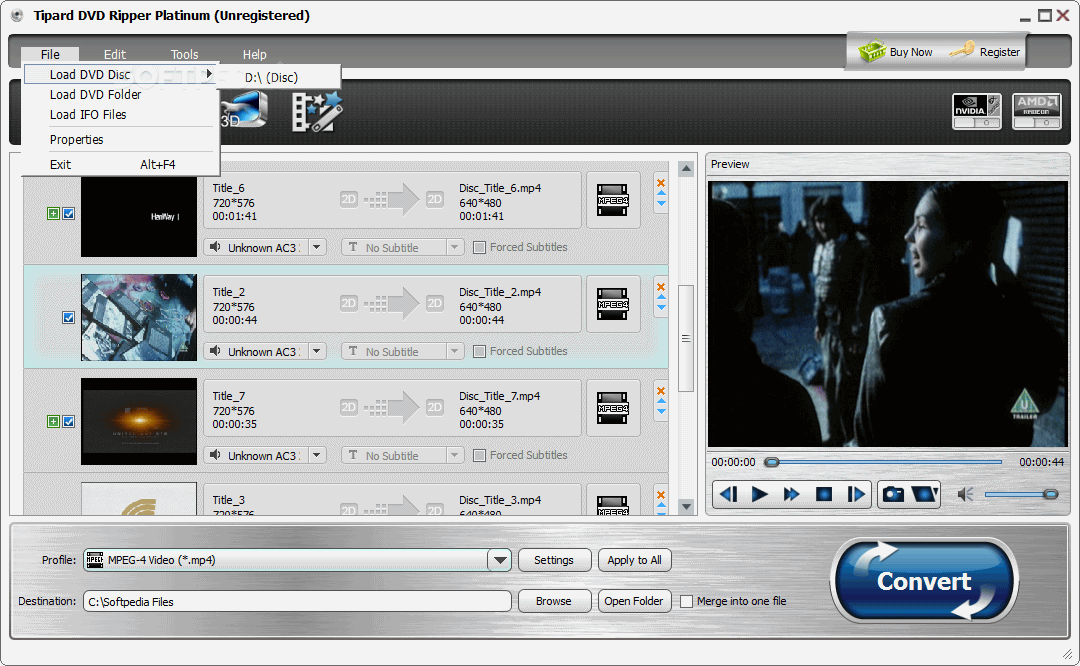Open Title_6 audio track dropdown
Image resolution: width=1080 pixels, height=666 pixels.
coord(317,247)
